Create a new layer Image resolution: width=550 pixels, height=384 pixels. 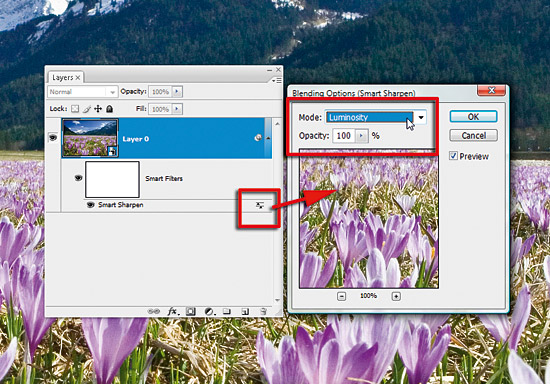(245, 311)
